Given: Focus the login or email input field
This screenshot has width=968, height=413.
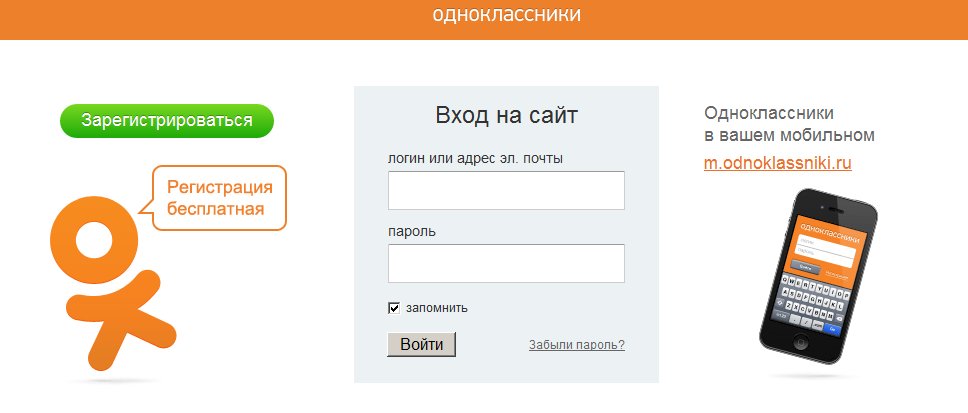Looking at the screenshot, I should [506, 190].
